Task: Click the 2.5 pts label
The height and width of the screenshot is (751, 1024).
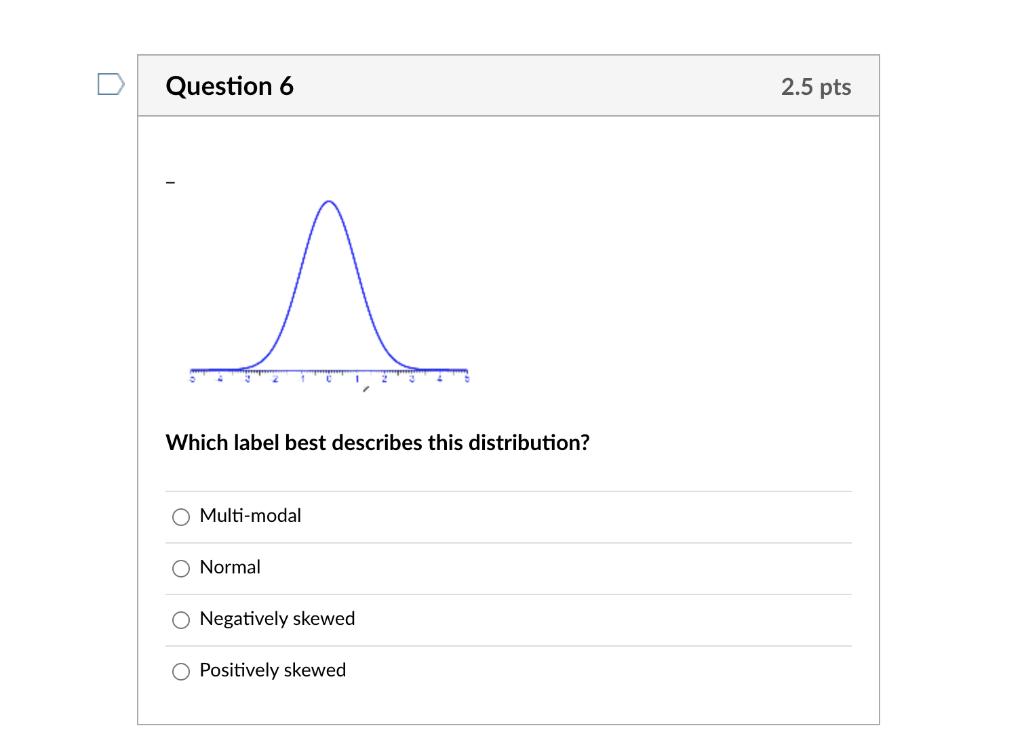Action: click(816, 87)
